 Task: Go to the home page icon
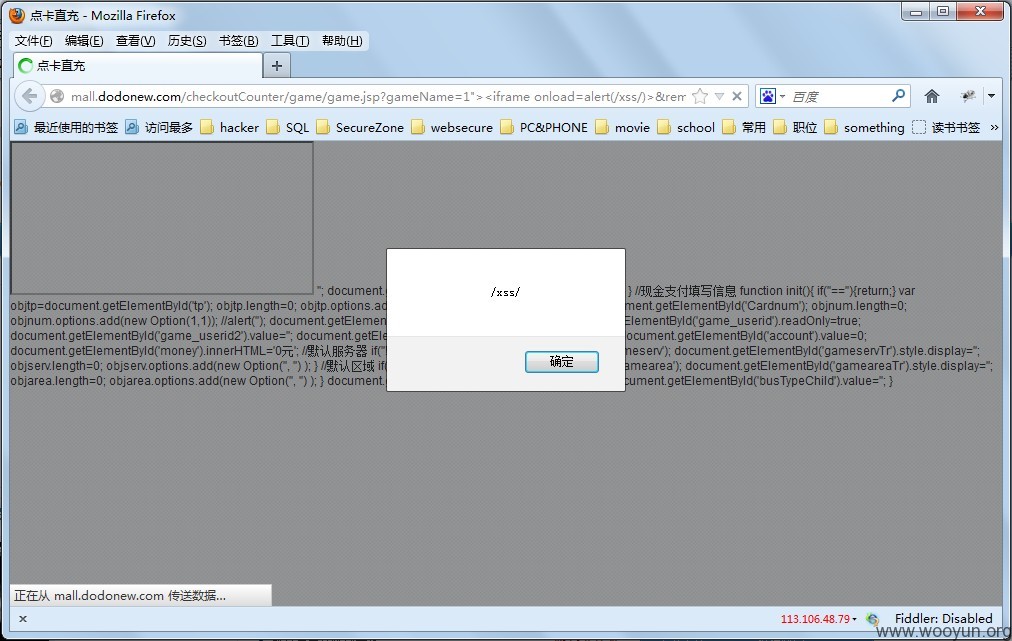point(931,96)
